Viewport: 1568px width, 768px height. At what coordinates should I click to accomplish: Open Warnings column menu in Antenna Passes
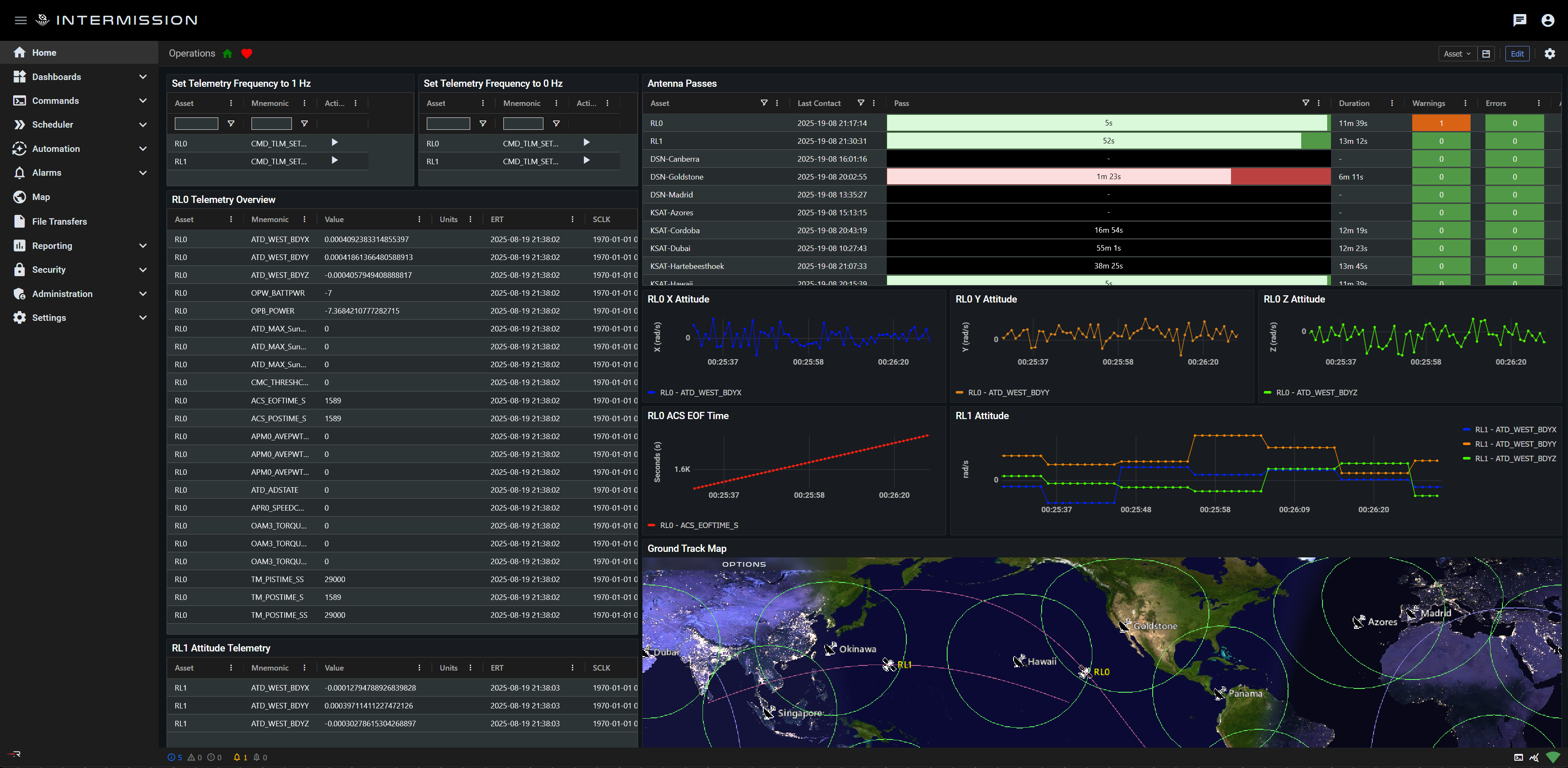(x=1465, y=103)
